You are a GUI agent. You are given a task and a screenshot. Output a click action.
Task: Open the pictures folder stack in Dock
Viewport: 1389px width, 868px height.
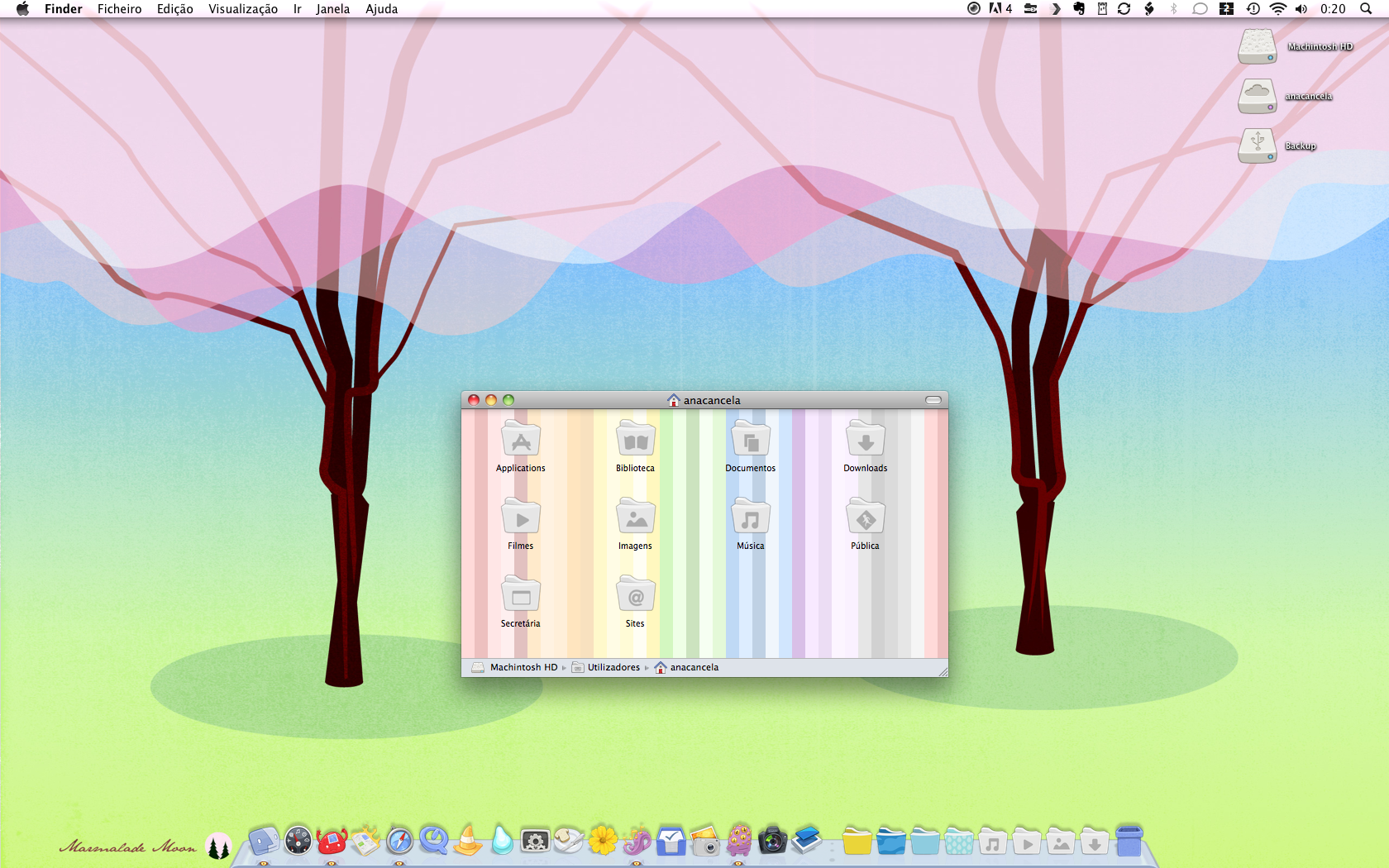(x=1061, y=842)
